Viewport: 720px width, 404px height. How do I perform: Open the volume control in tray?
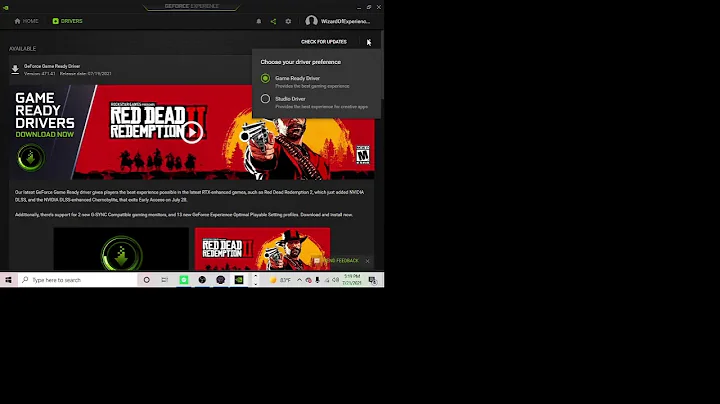pyautogui.click(x=336, y=280)
